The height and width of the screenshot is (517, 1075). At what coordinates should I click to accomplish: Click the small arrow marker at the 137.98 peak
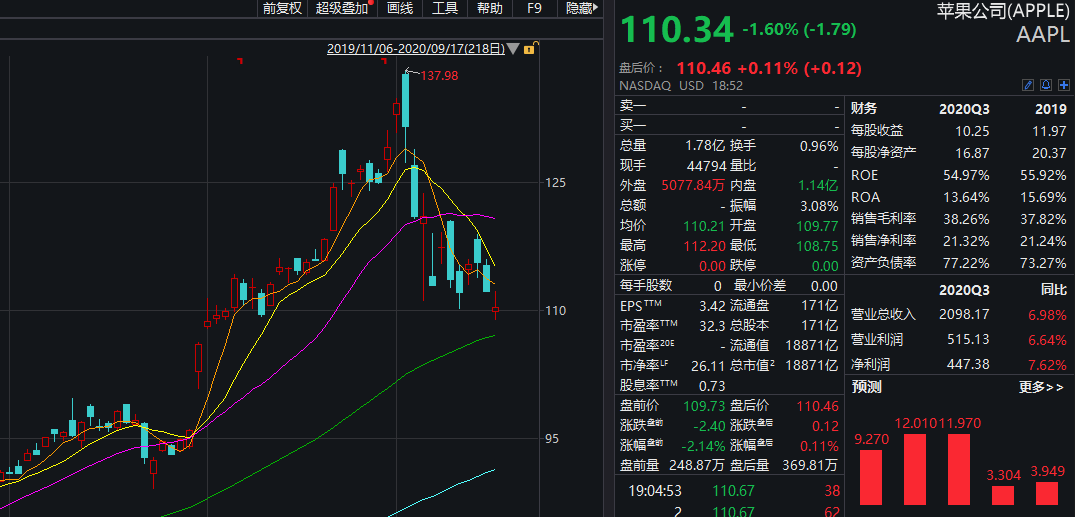411,70
